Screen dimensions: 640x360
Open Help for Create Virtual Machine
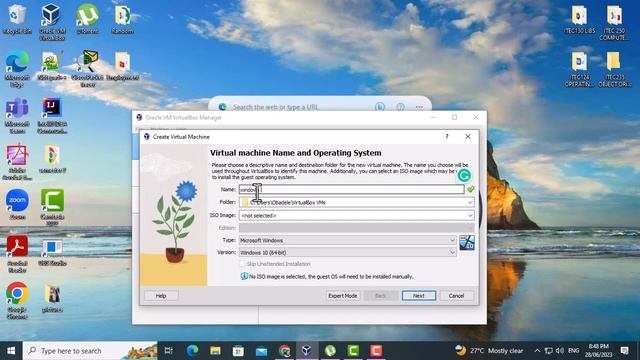[x=161, y=296]
